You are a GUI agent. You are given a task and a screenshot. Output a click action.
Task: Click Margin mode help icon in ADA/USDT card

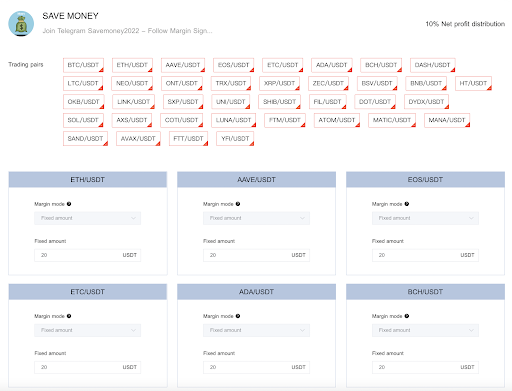click(238, 316)
